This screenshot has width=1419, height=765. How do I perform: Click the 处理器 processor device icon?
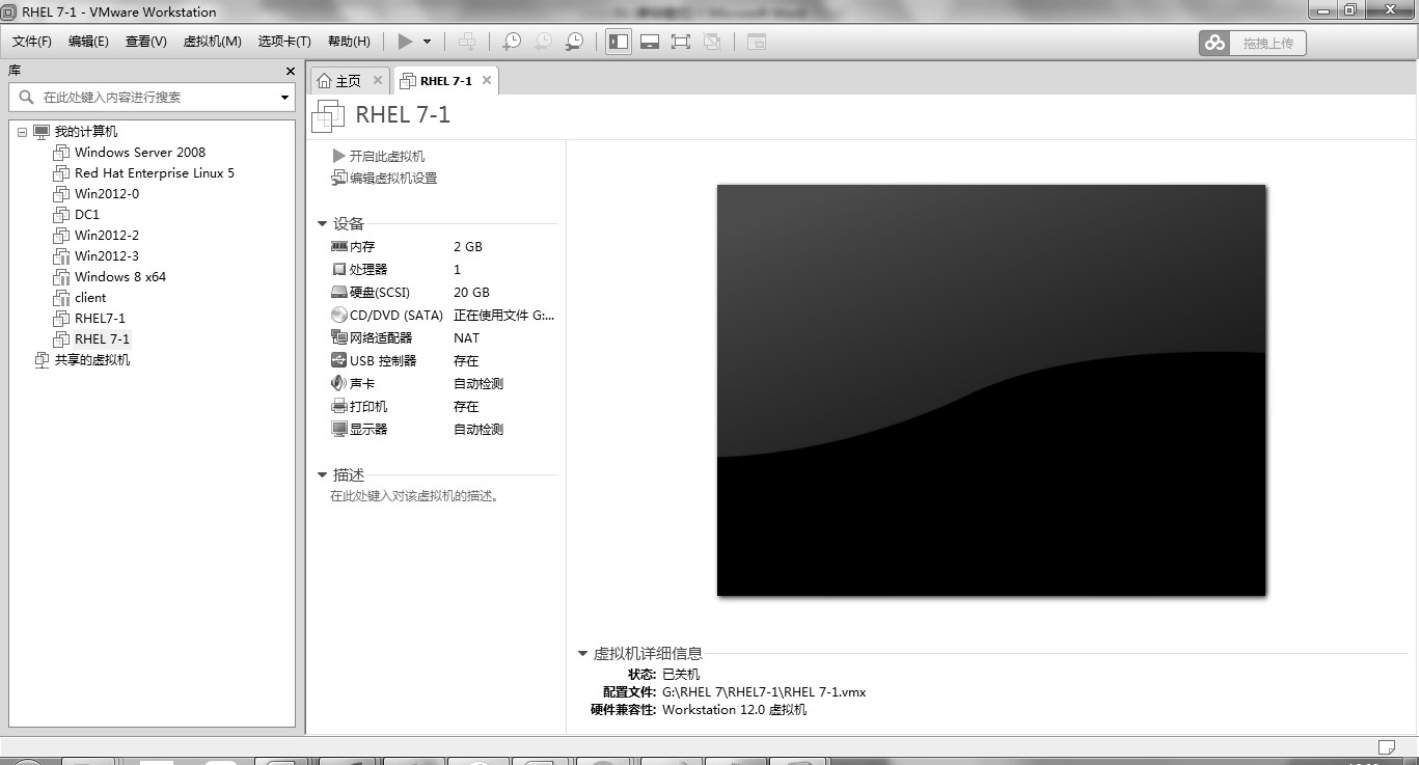338,269
